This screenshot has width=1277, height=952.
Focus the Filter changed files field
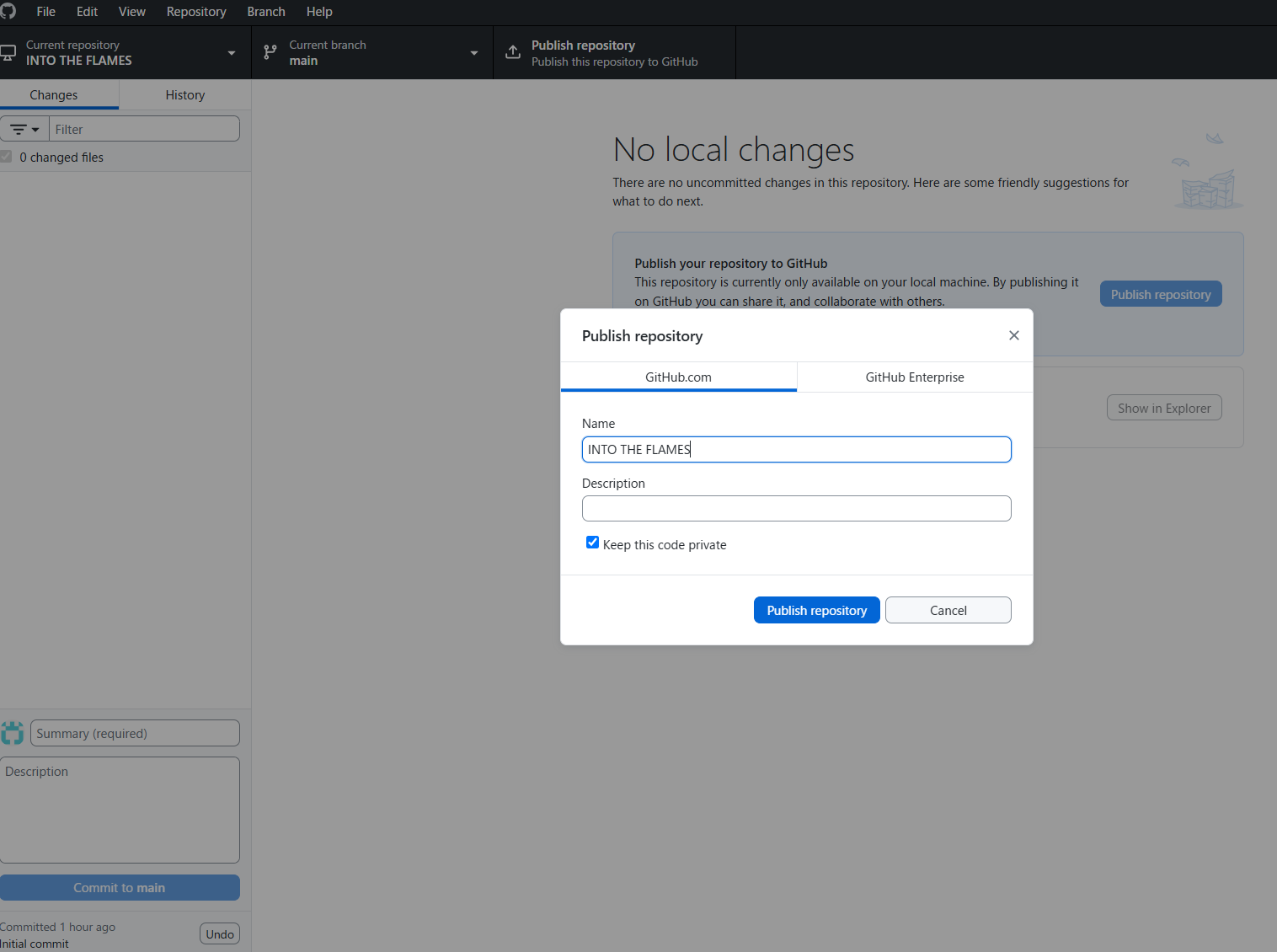145,129
